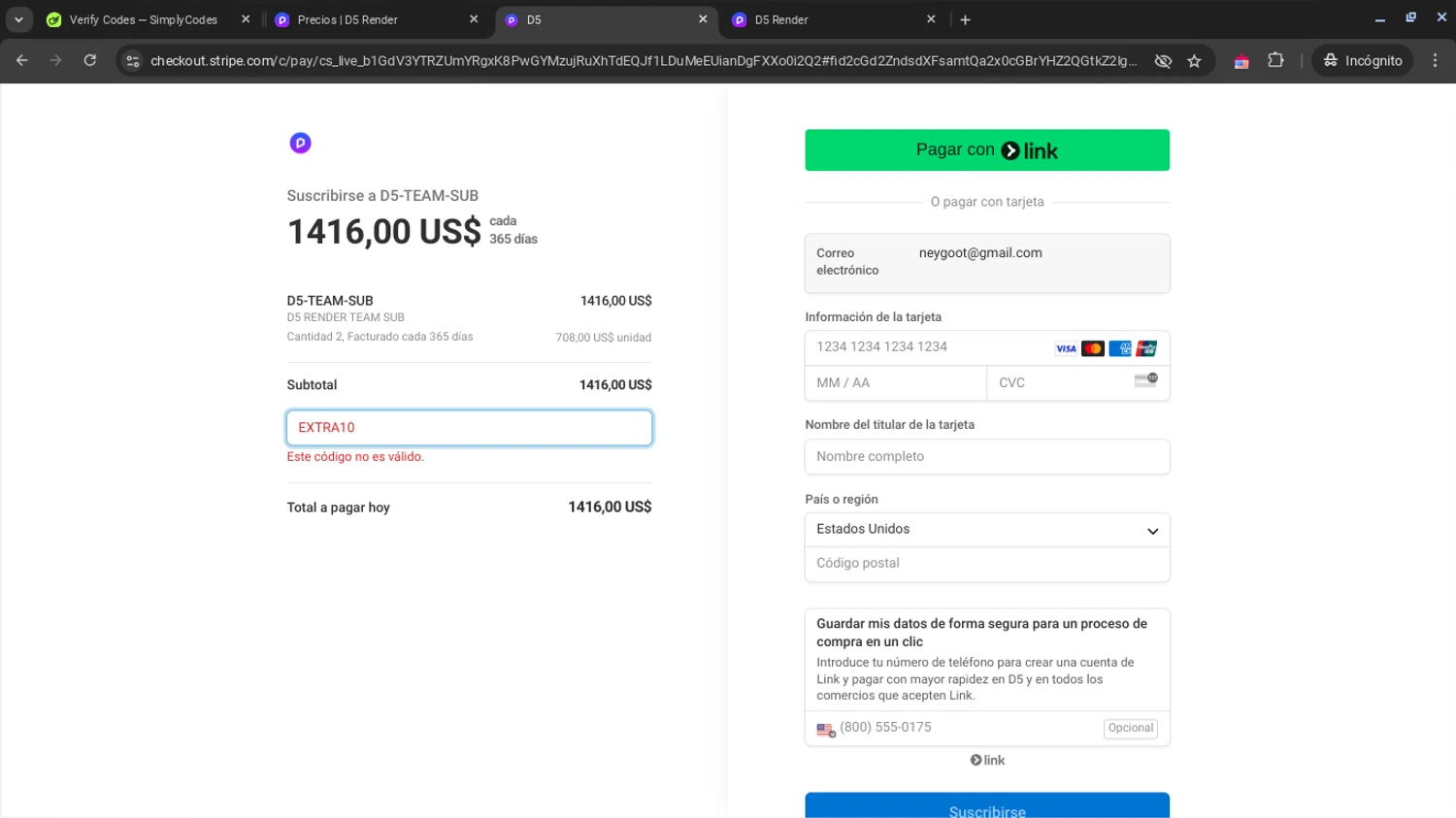The width and height of the screenshot is (1456, 818).
Task: Click the Visa card icon
Action: coord(1066,348)
